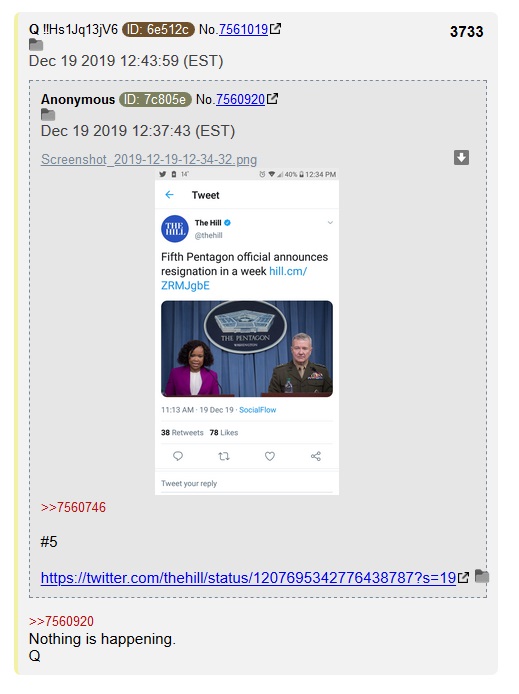Screen dimensions: 519x694
Task: Click The Hill profile avatar
Action: click(175, 229)
